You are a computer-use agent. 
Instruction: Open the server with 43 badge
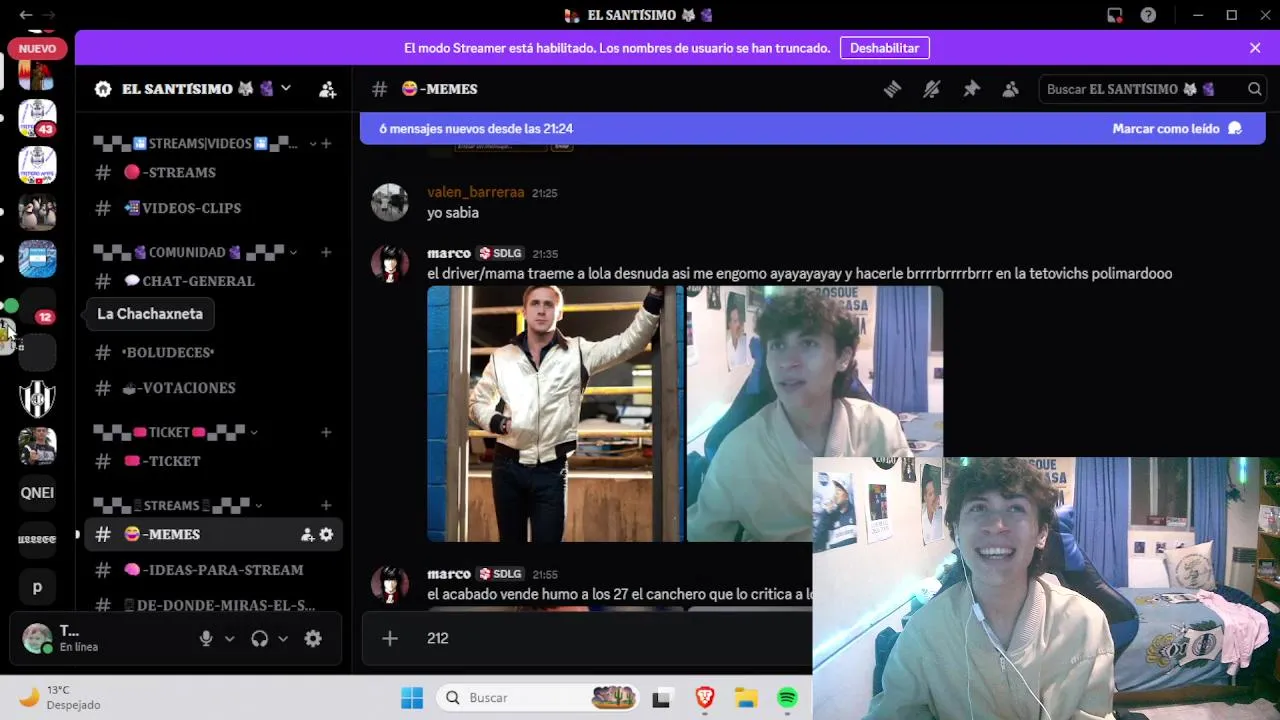(37, 118)
